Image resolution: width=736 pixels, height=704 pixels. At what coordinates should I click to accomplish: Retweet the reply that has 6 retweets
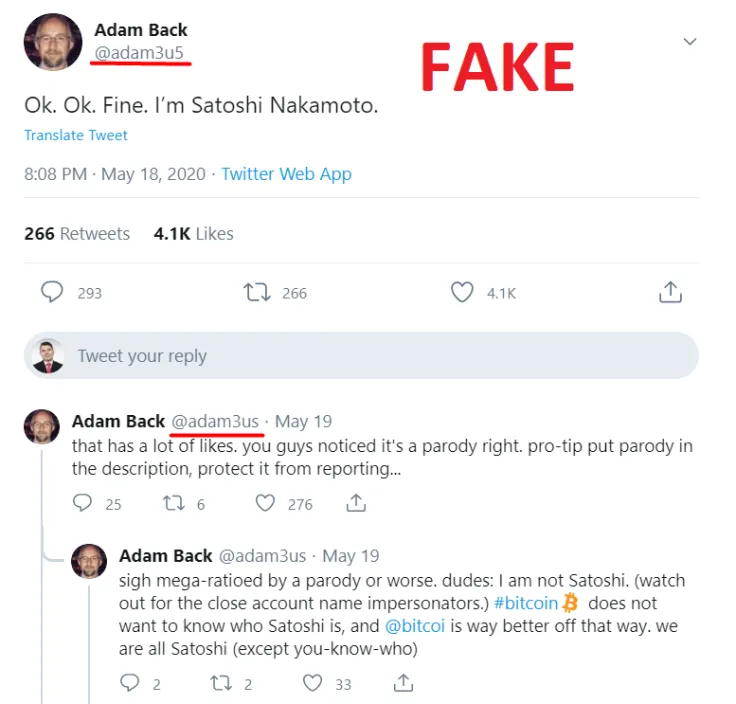(174, 503)
